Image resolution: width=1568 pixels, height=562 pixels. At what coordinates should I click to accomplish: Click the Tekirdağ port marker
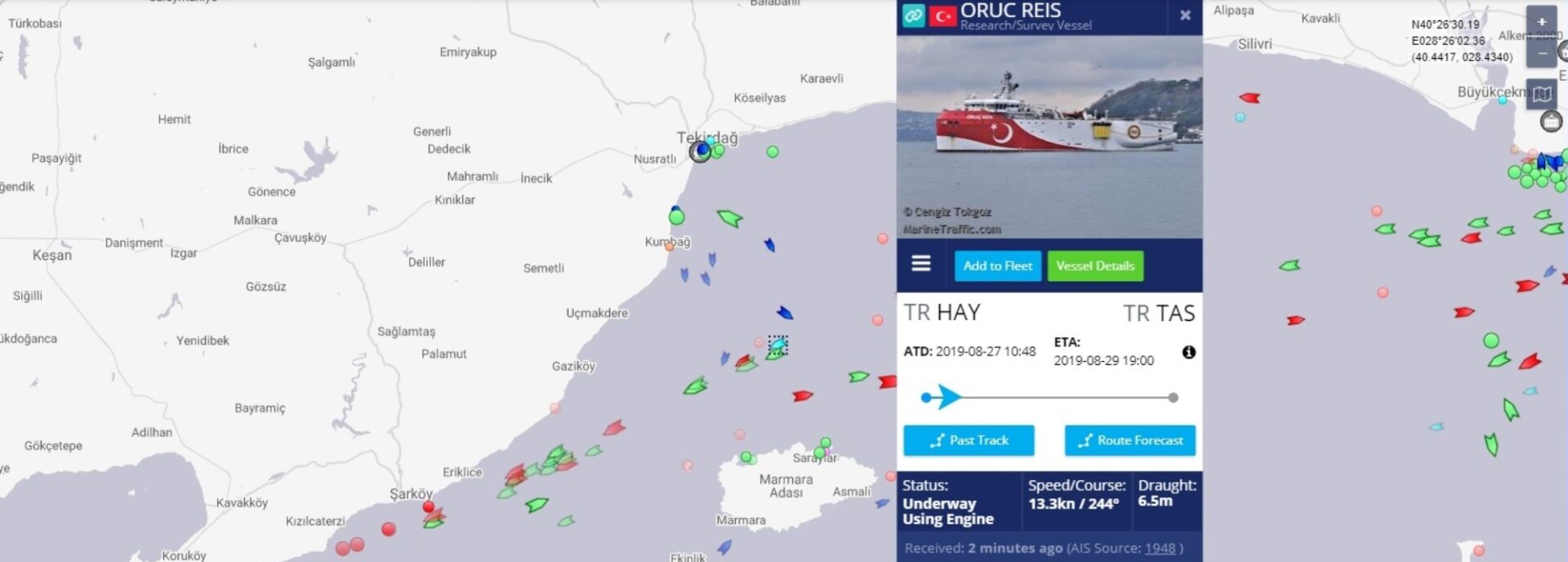701,151
